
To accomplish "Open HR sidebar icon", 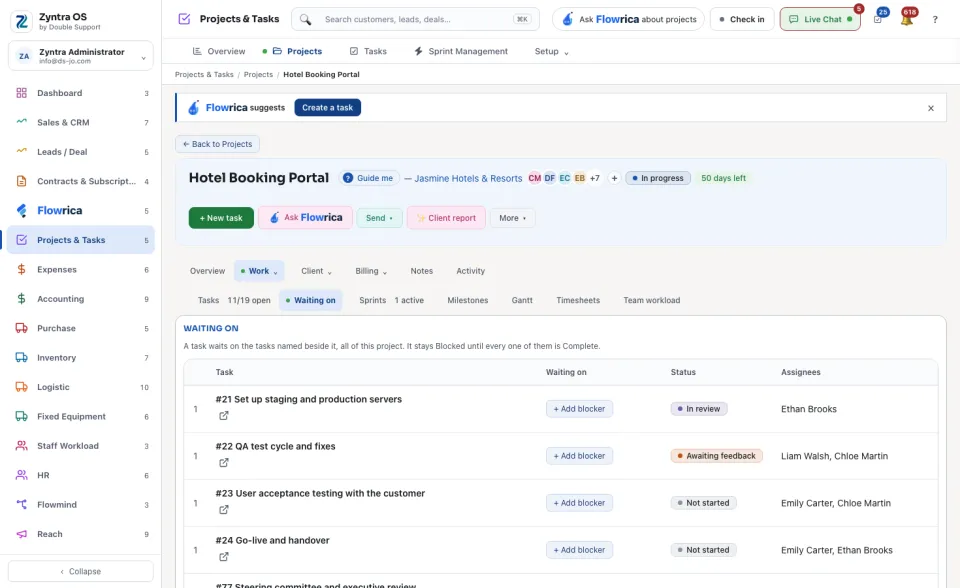I will coord(21,475).
